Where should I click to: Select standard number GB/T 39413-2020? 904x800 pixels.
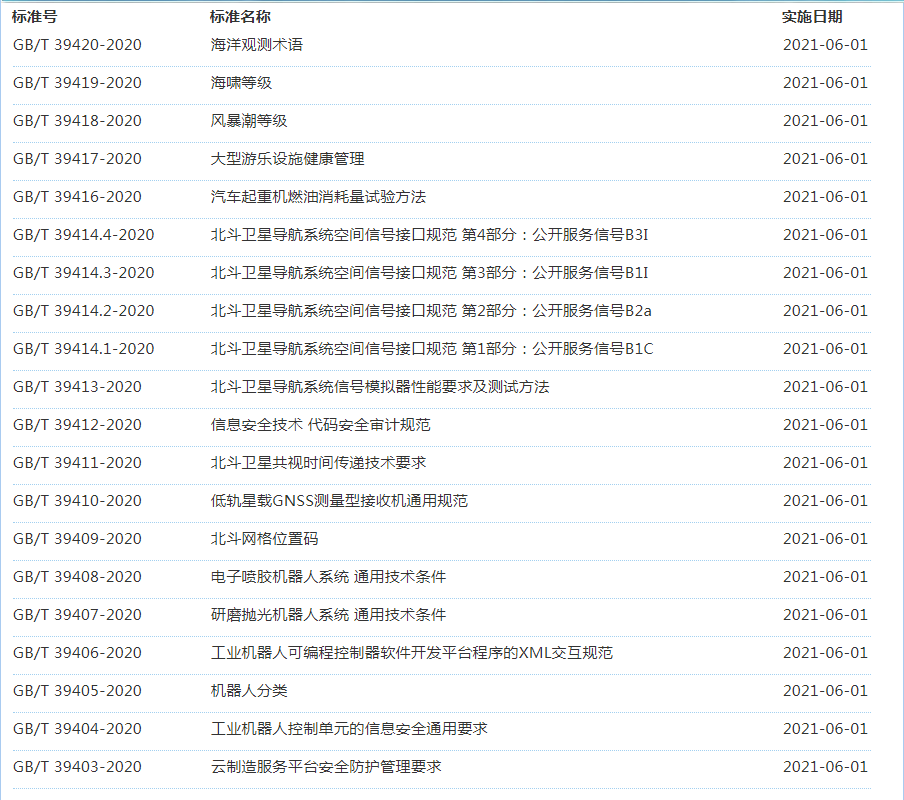coord(77,387)
